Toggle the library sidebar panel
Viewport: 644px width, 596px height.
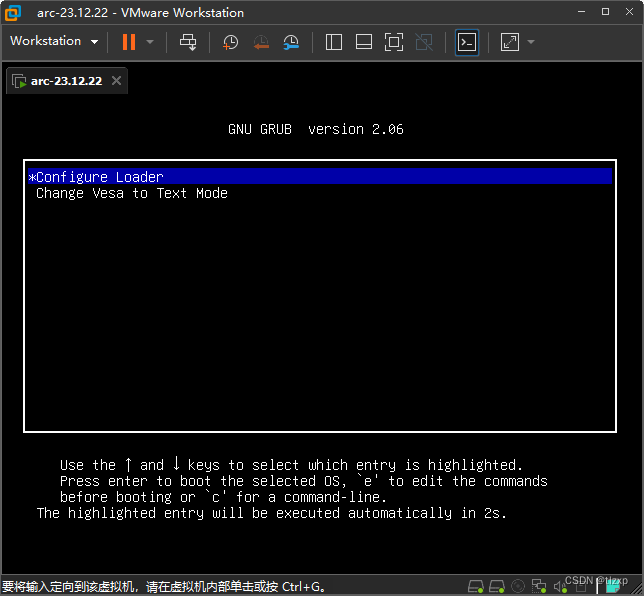pos(334,42)
